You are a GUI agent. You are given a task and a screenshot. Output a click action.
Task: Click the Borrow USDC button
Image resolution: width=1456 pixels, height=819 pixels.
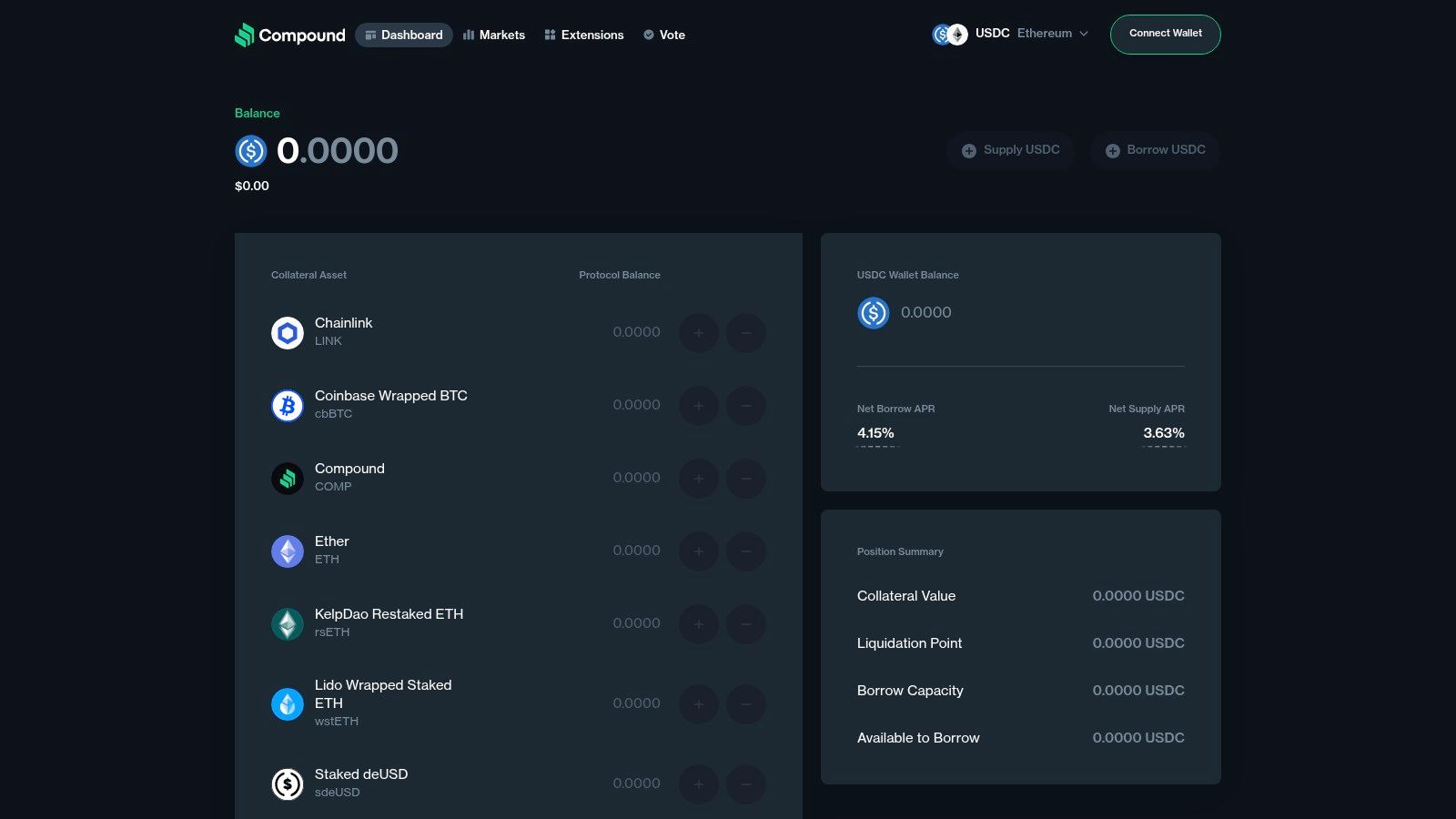click(1156, 150)
